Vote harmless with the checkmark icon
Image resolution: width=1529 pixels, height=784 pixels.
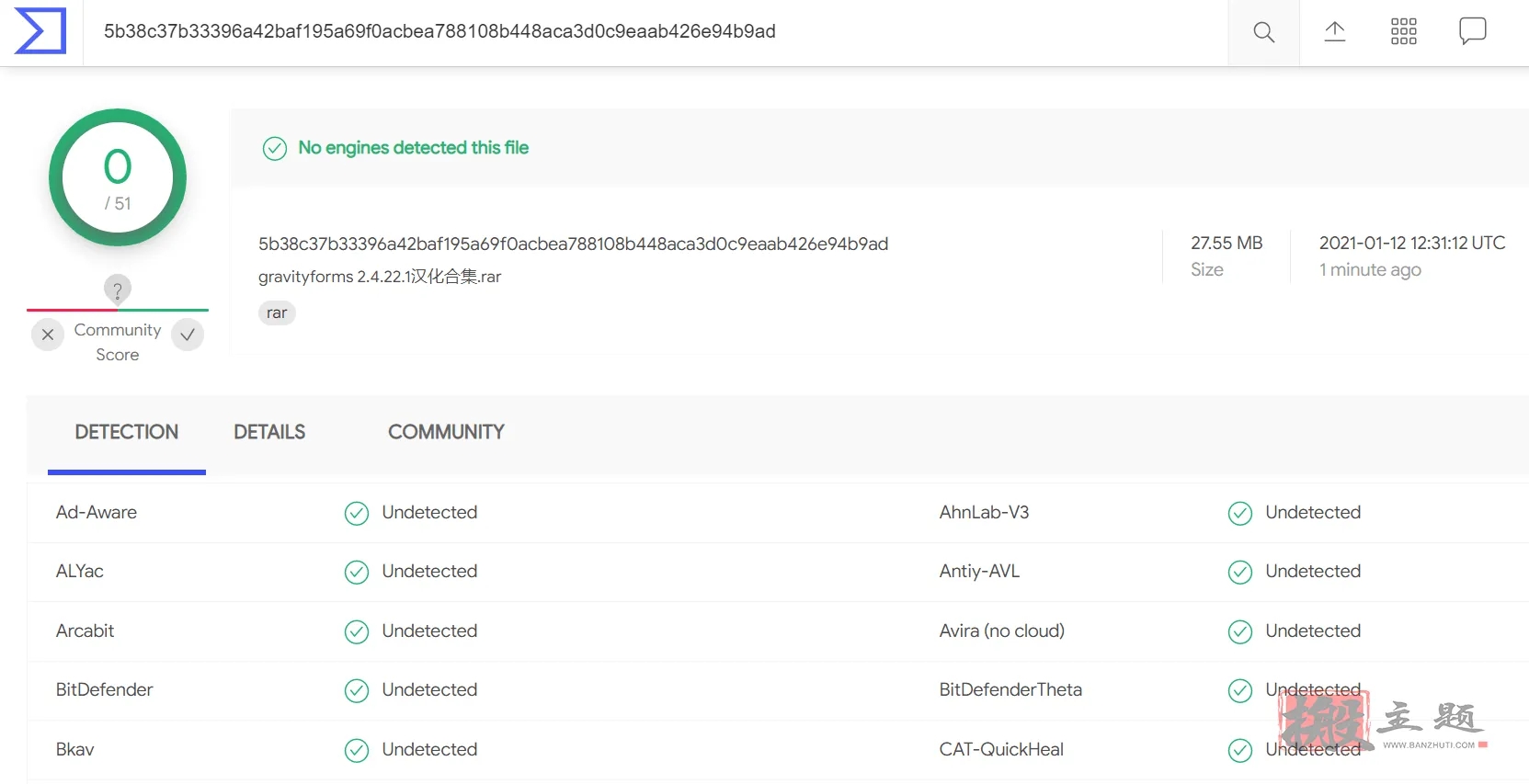(x=188, y=335)
